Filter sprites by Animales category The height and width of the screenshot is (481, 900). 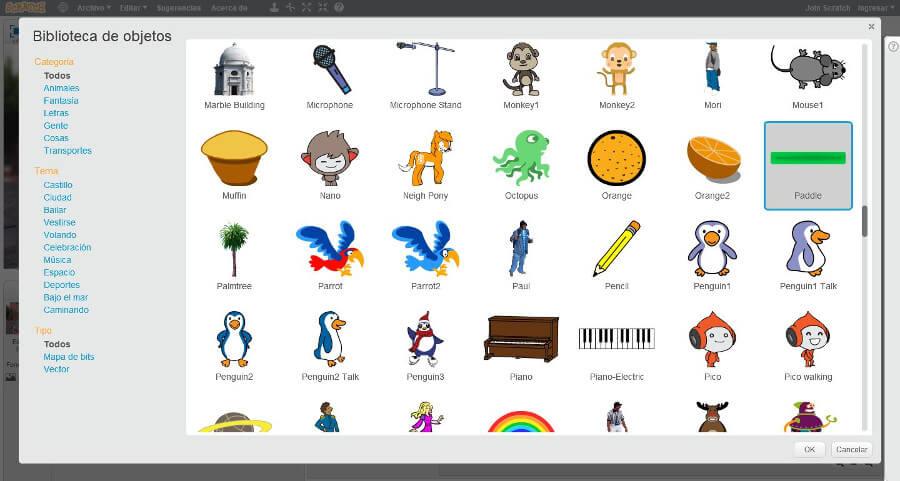(x=61, y=88)
